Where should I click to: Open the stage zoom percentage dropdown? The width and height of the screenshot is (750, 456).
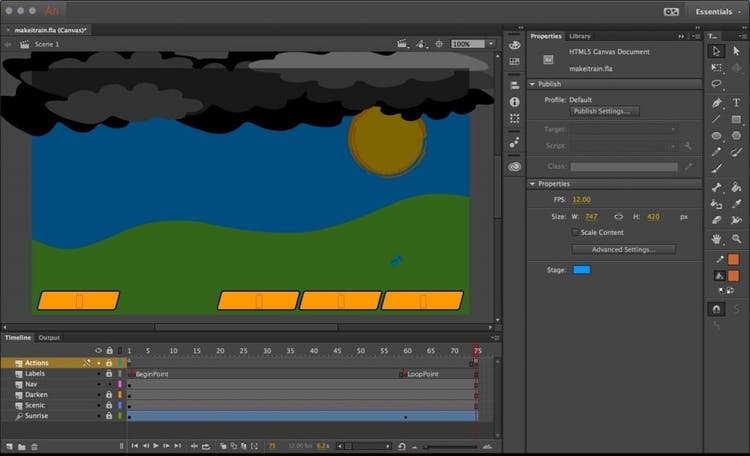click(490, 44)
